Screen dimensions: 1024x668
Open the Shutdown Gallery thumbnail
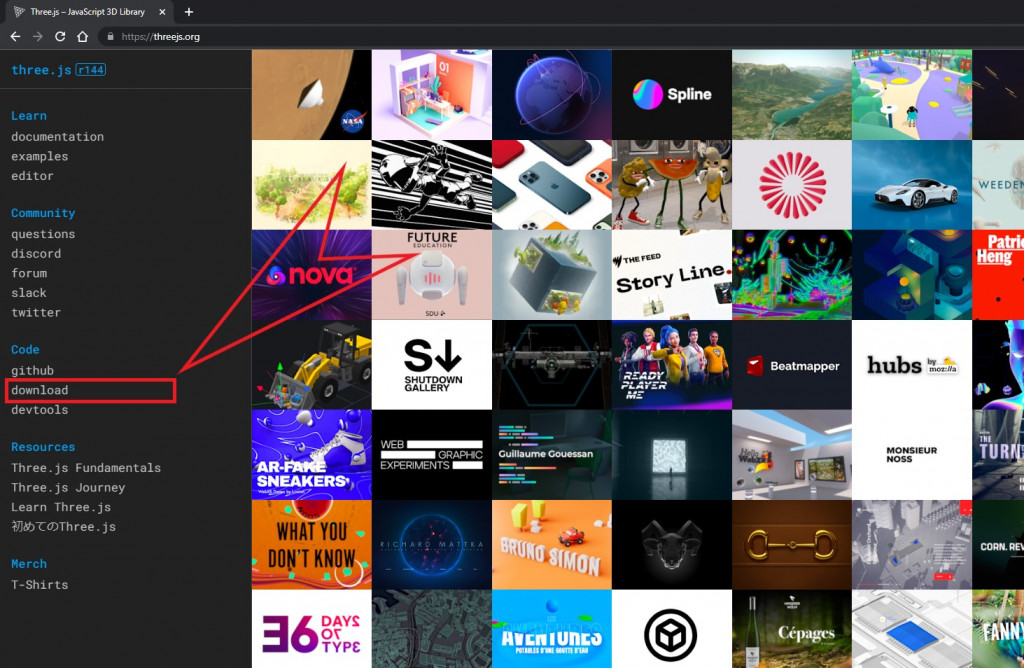pyautogui.click(x=432, y=365)
